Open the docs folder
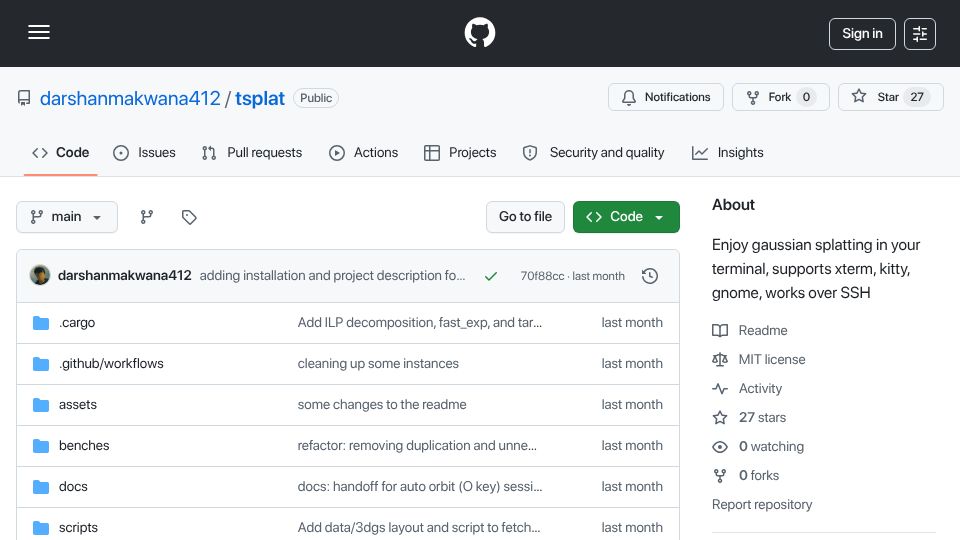The width and height of the screenshot is (960, 540). [x=73, y=487]
